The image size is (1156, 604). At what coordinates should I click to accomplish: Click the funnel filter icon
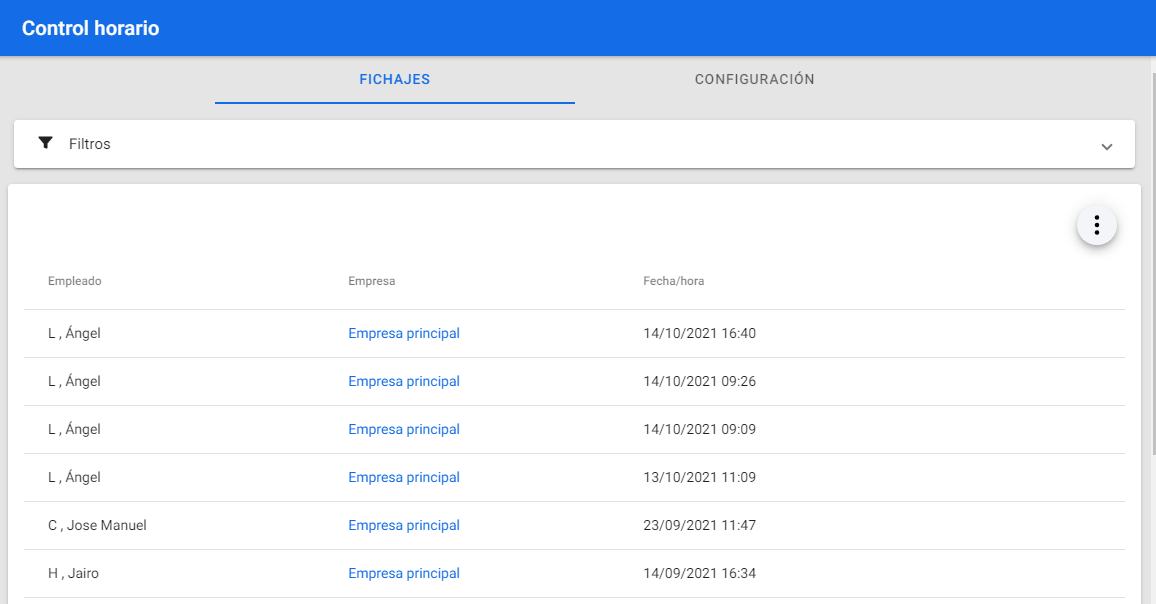[x=45, y=143]
